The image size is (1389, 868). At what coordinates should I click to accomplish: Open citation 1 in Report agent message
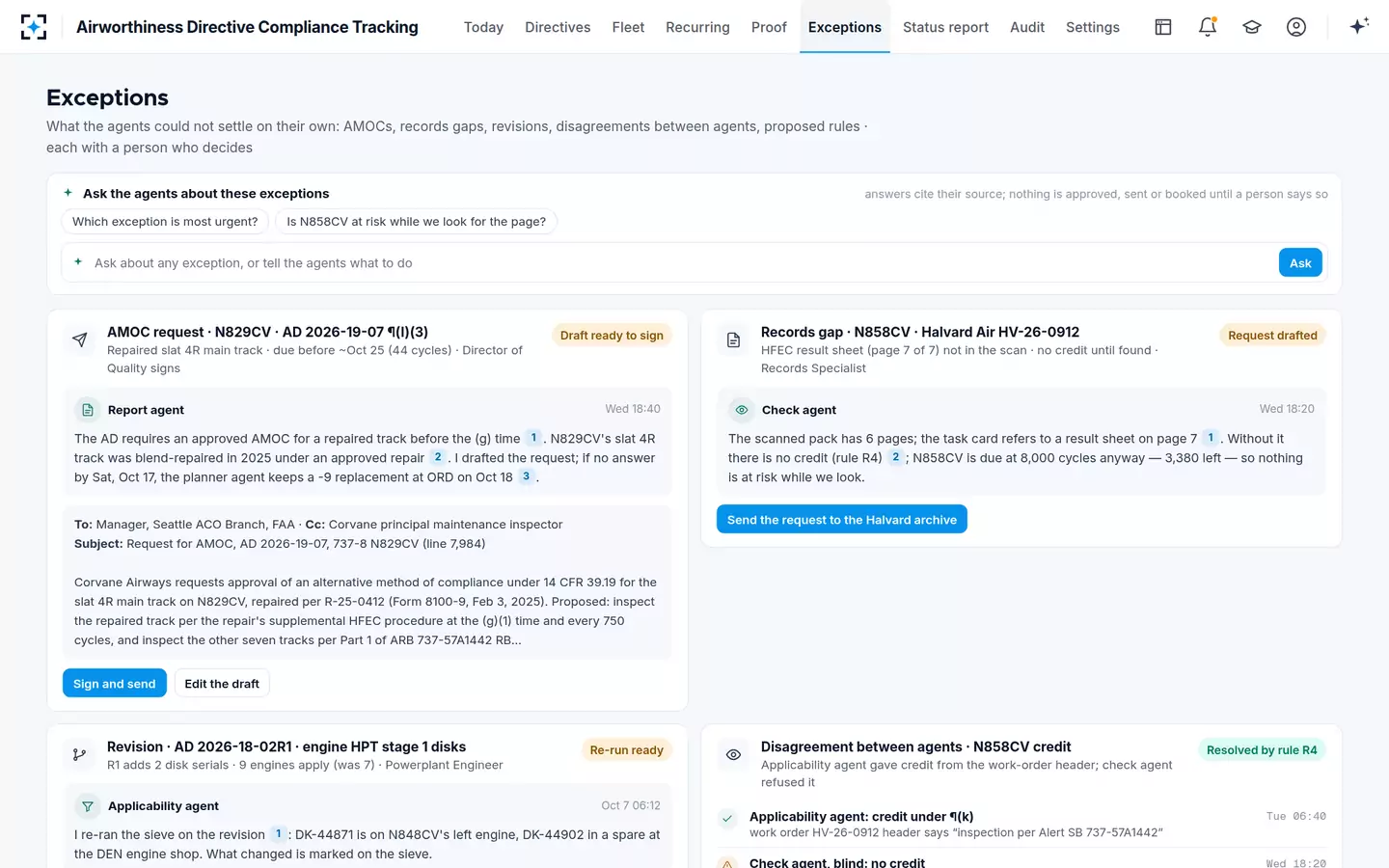pyautogui.click(x=533, y=438)
